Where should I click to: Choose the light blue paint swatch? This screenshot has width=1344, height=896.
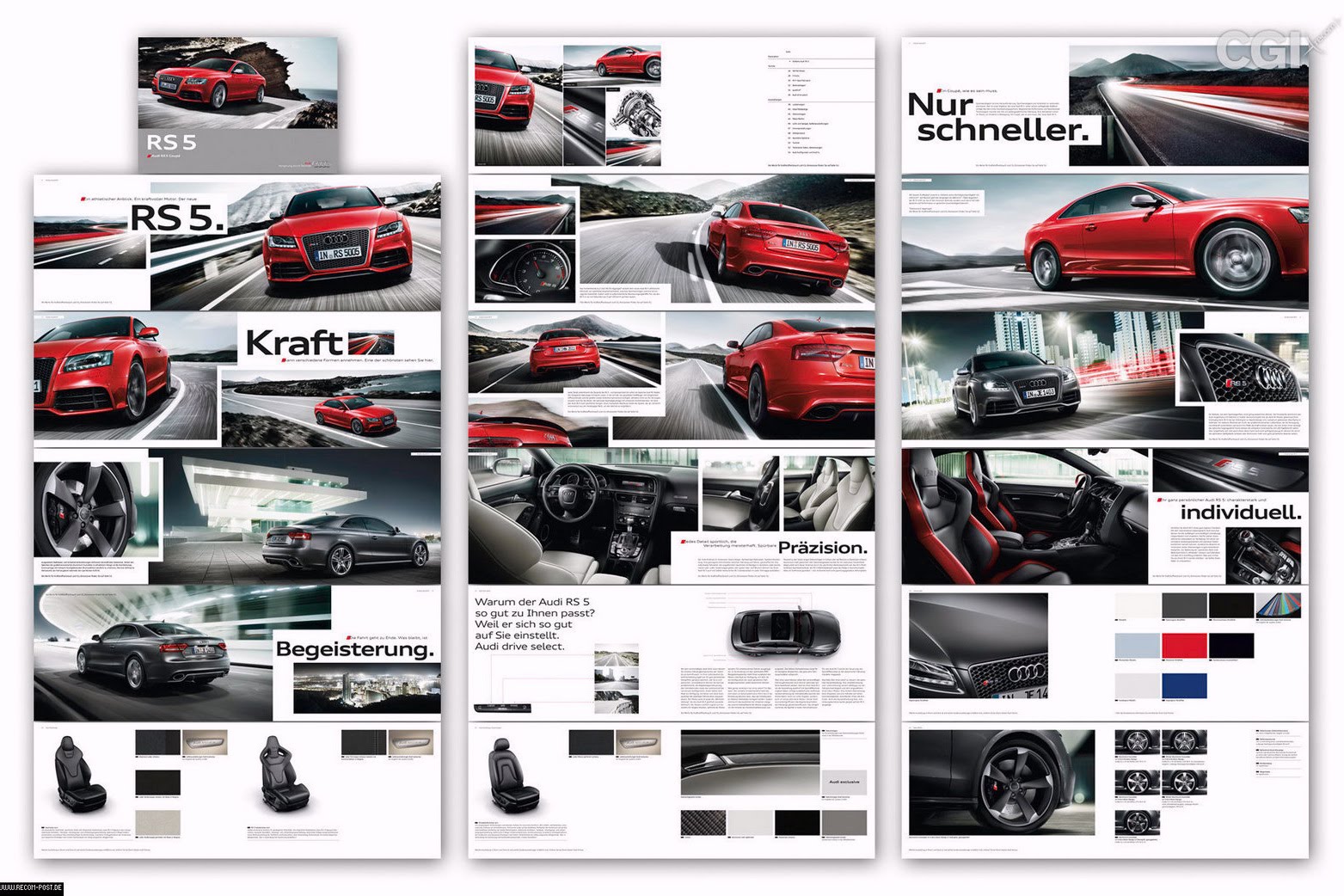(x=1137, y=646)
